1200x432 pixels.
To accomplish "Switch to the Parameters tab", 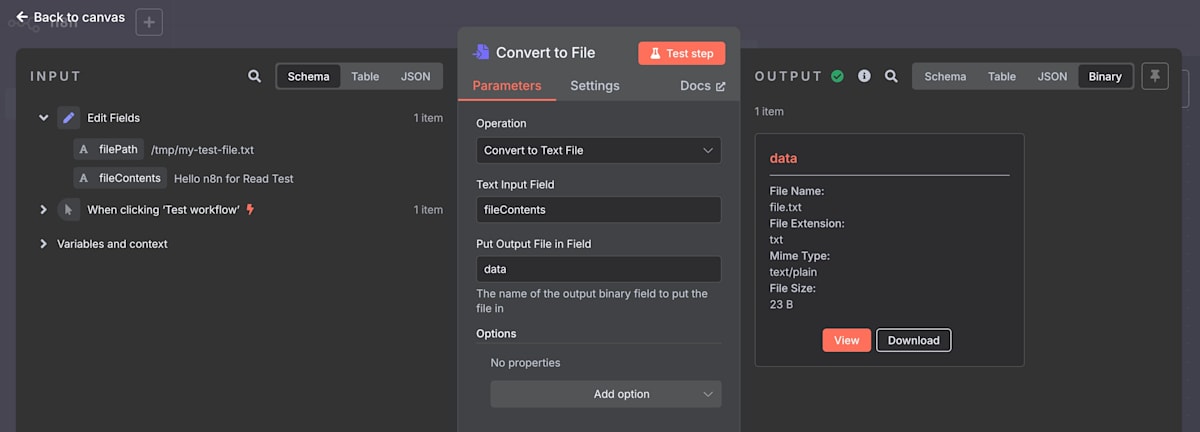I will pyautogui.click(x=507, y=86).
